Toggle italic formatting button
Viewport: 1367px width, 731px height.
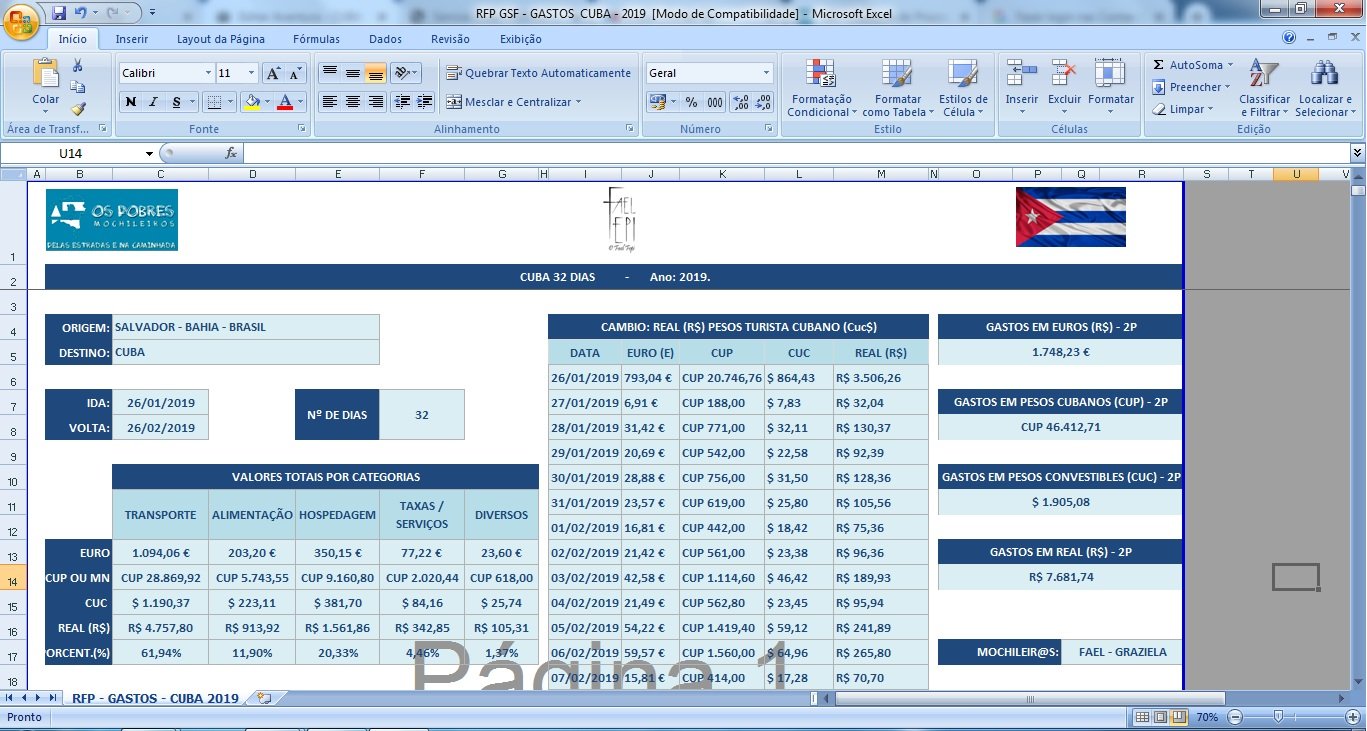click(153, 102)
